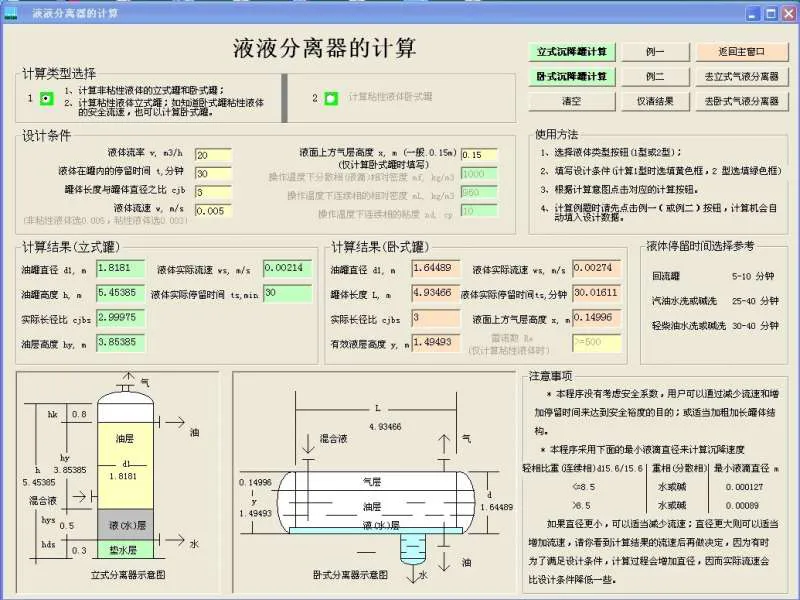Viewport: 800px width, 600px height.
Task: Click horizontal tank diameter result 1.64489
Action: coord(436,268)
